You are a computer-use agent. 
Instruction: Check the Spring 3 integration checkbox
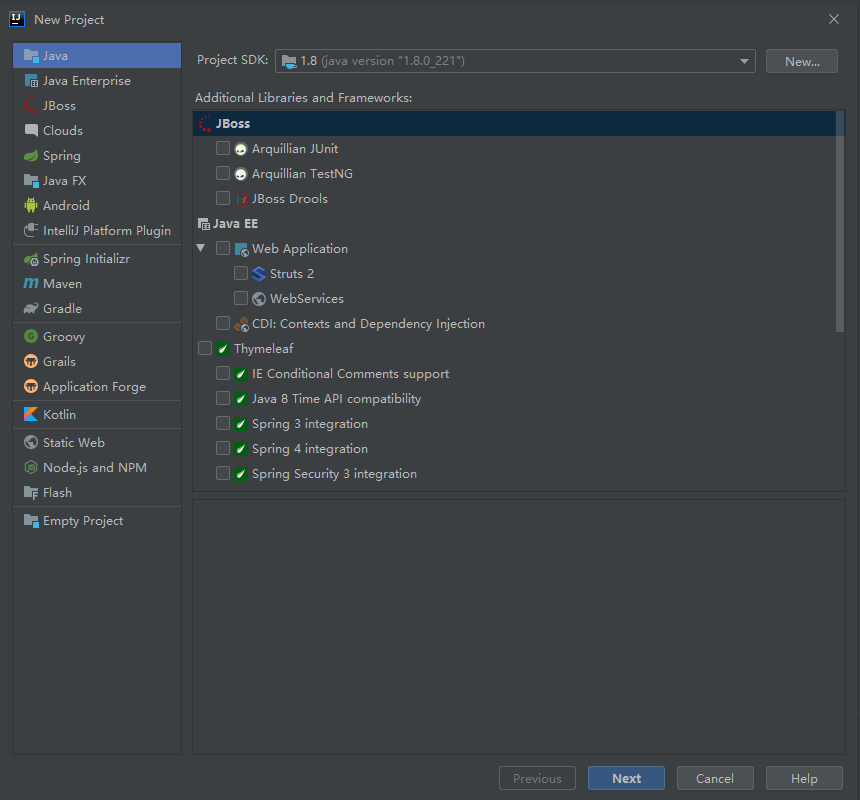point(223,423)
